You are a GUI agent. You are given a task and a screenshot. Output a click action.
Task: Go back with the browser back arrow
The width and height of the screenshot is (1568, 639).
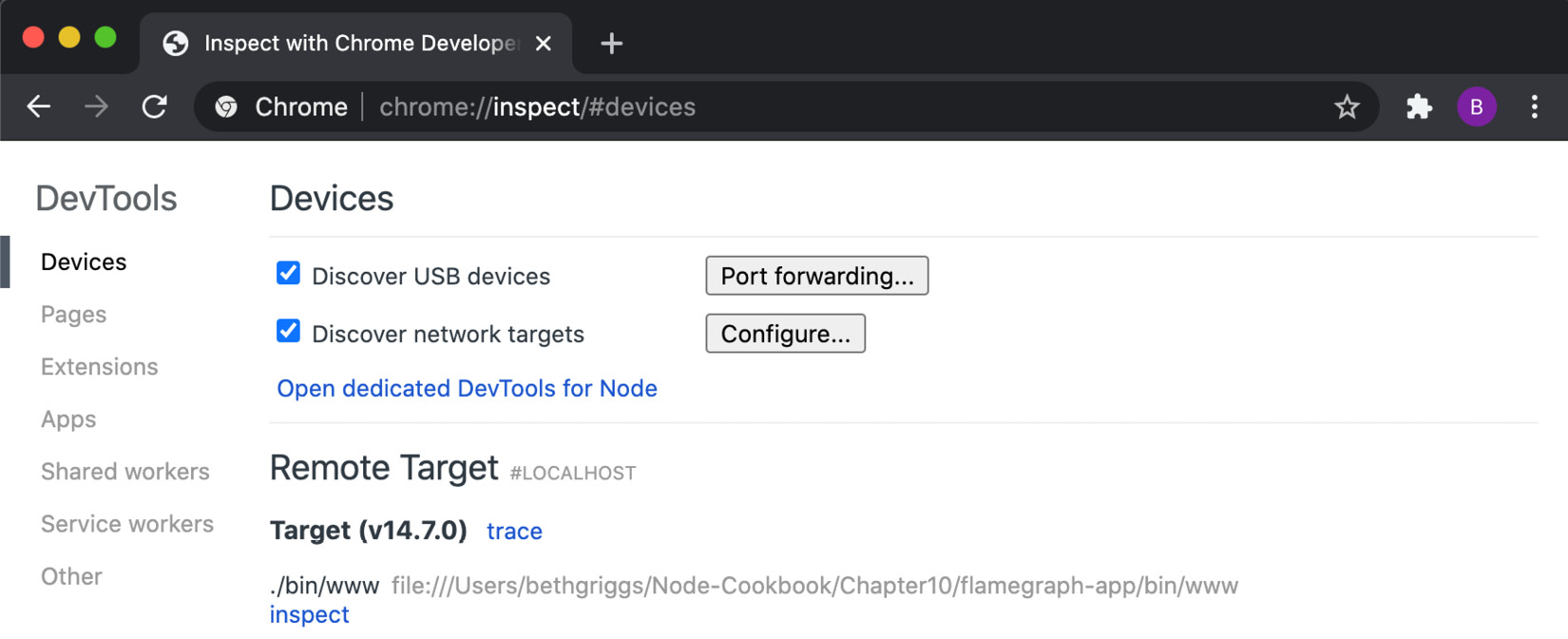39,106
